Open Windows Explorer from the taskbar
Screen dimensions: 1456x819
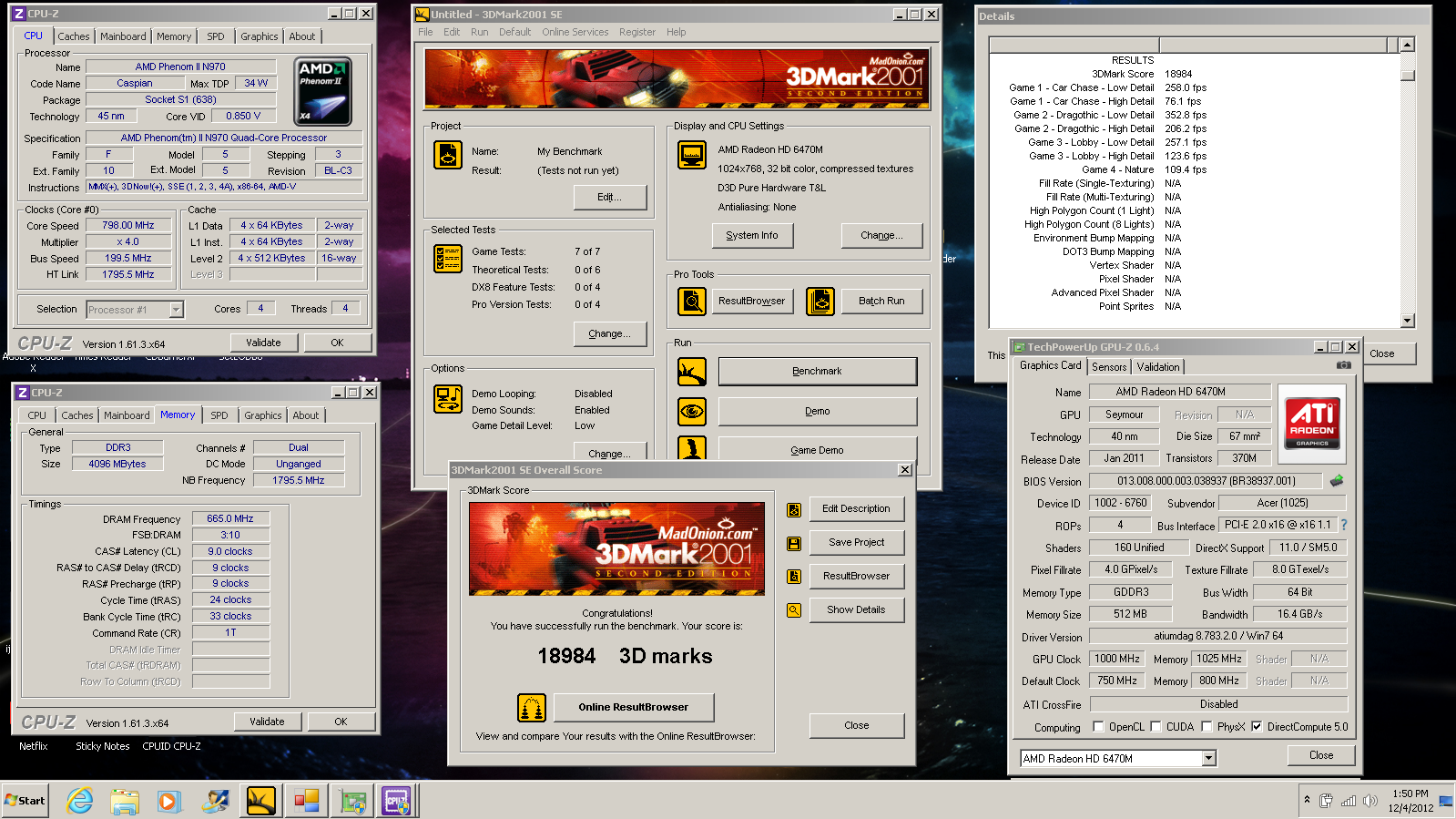125,801
